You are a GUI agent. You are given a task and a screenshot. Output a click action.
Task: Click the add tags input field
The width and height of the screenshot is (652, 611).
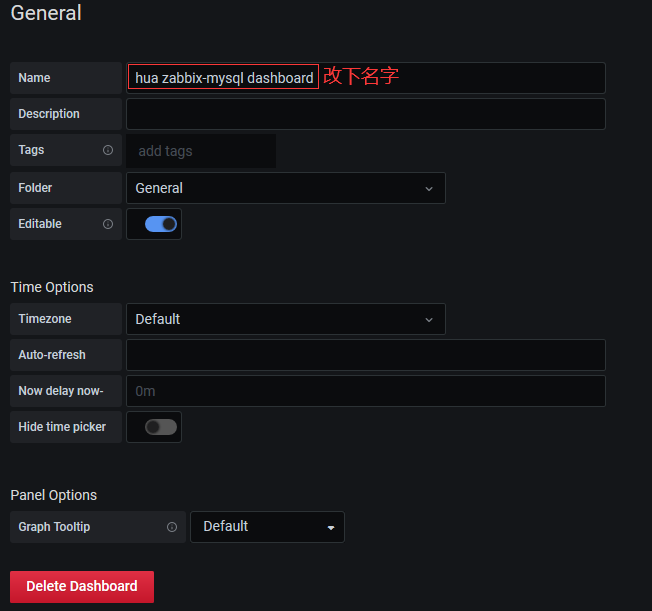[201, 151]
